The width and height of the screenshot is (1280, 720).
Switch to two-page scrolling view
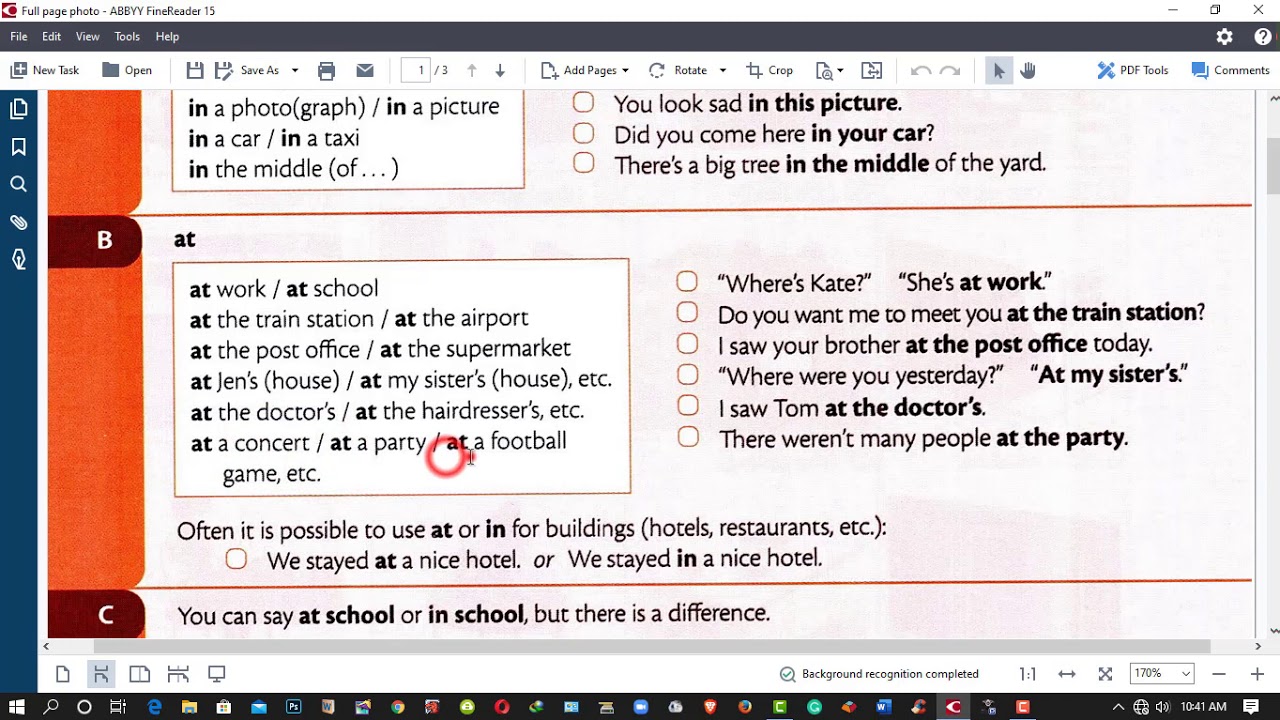pos(178,674)
